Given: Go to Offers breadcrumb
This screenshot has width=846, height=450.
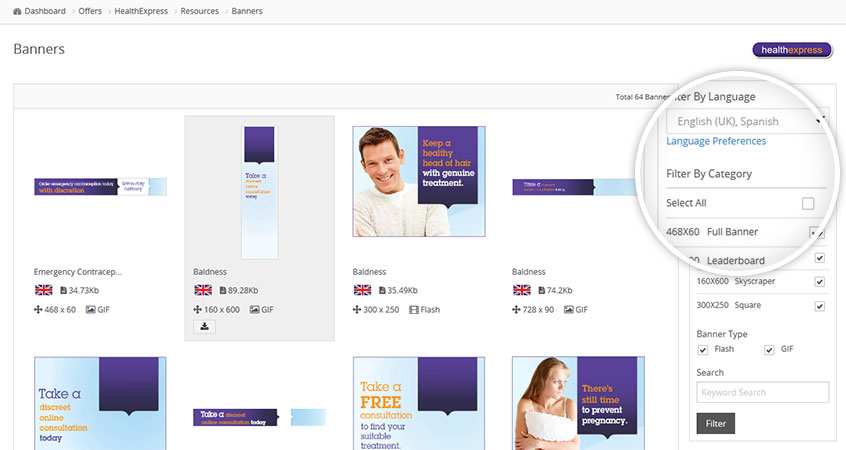Looking at the screenshot, I should tap(90, 11).
